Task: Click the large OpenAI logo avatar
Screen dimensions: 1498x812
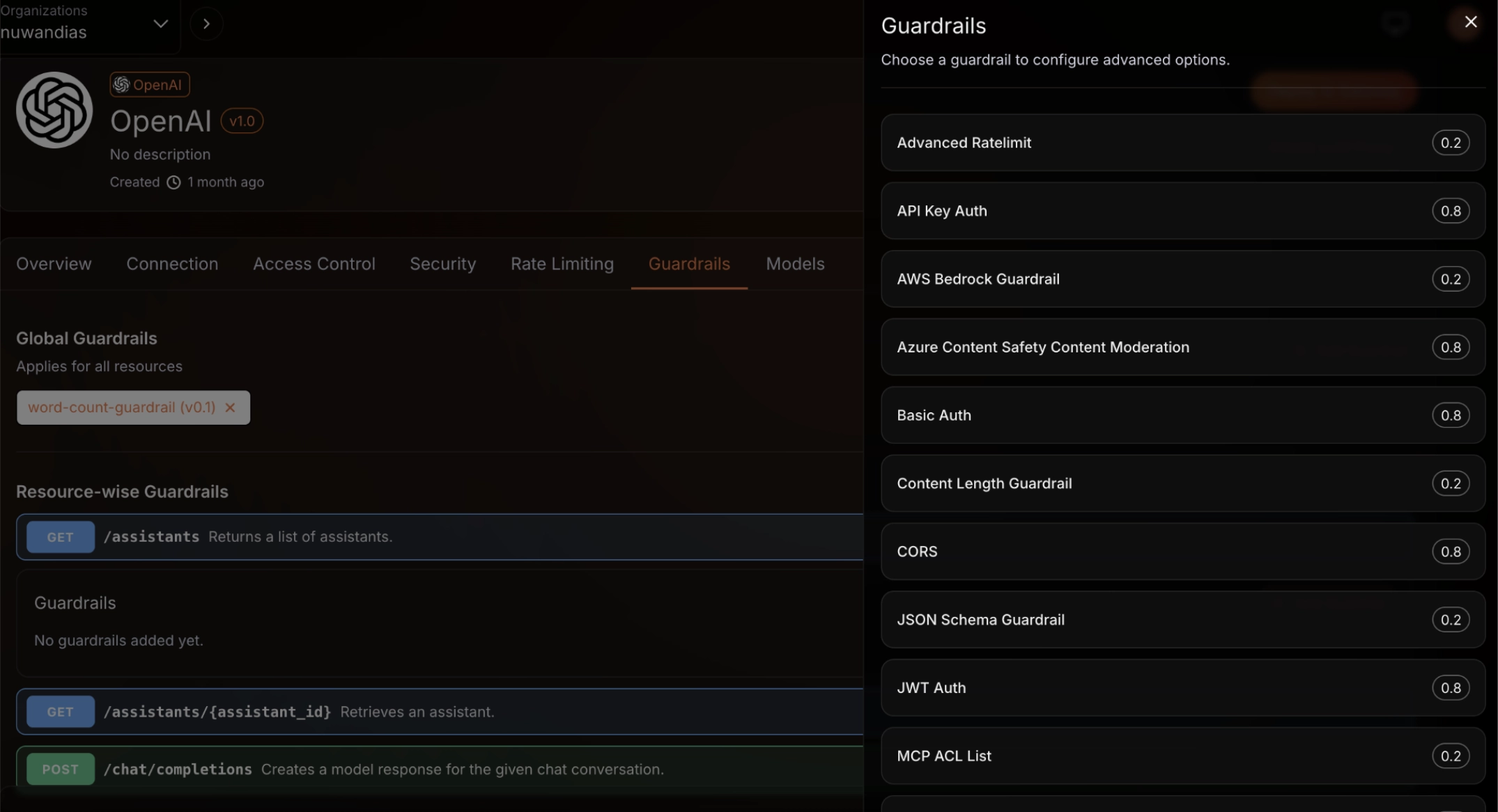Action: pyautogui.click(x=54, y=110)
